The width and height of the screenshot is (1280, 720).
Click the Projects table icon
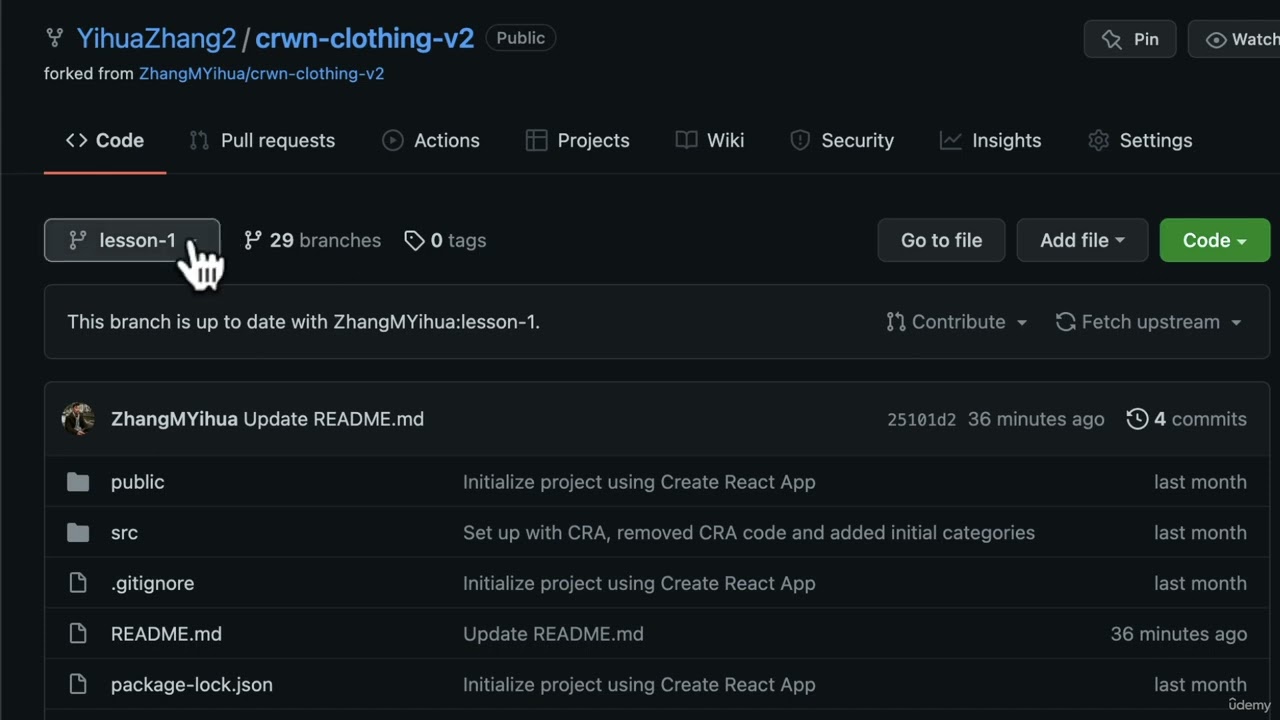(536, 141)
